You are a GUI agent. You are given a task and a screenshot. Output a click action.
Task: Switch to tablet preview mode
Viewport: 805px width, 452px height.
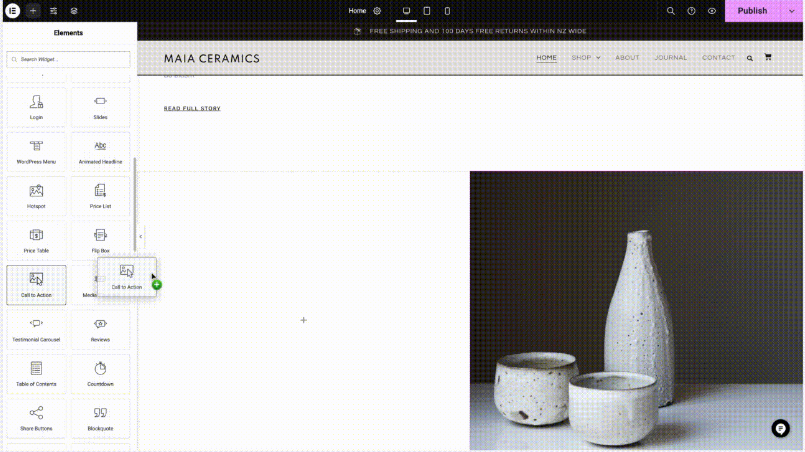pos(427,11)
